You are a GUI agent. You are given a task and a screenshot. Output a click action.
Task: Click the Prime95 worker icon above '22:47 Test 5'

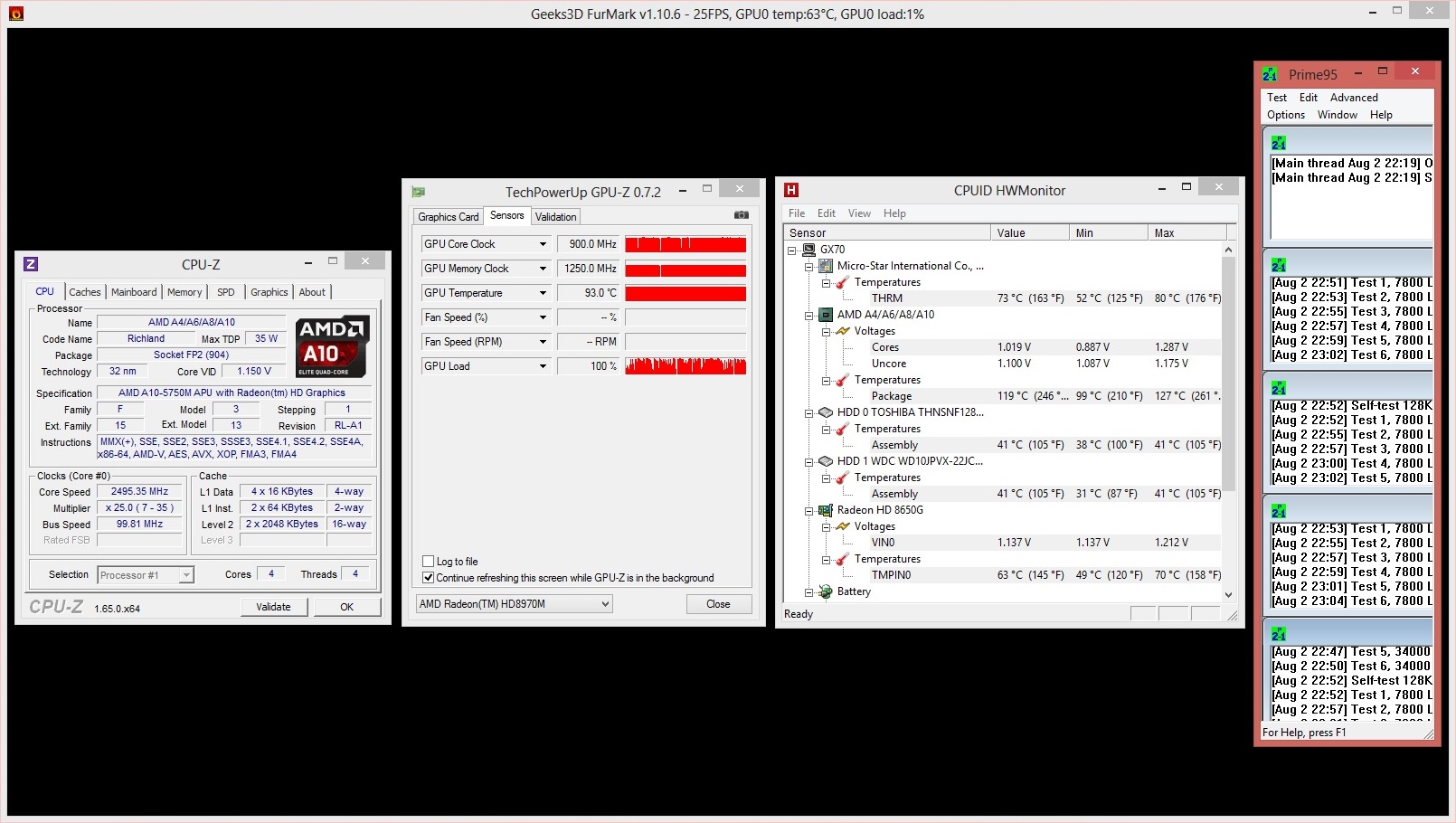coord(1279,634)
